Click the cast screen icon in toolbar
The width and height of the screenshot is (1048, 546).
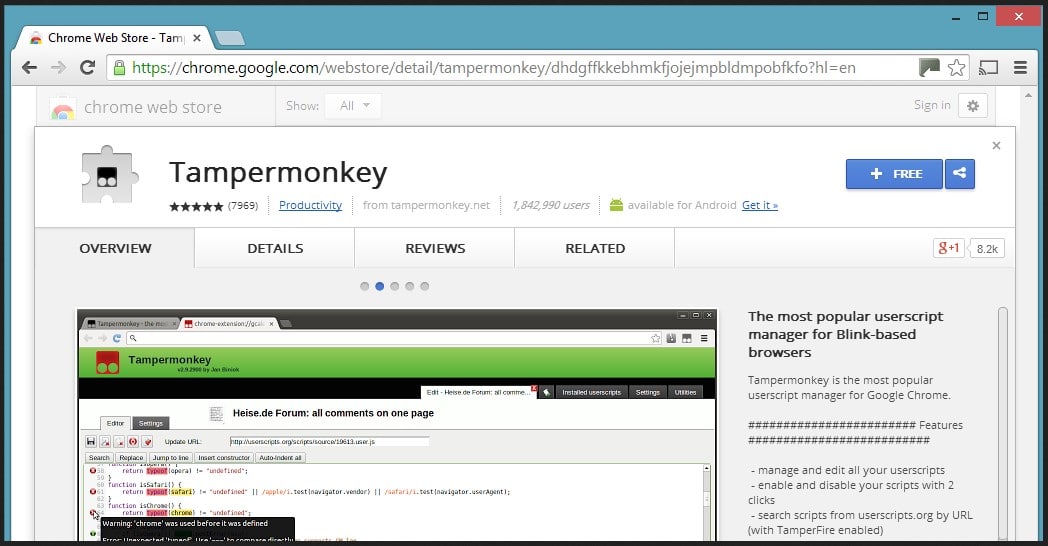coord(989,68)
